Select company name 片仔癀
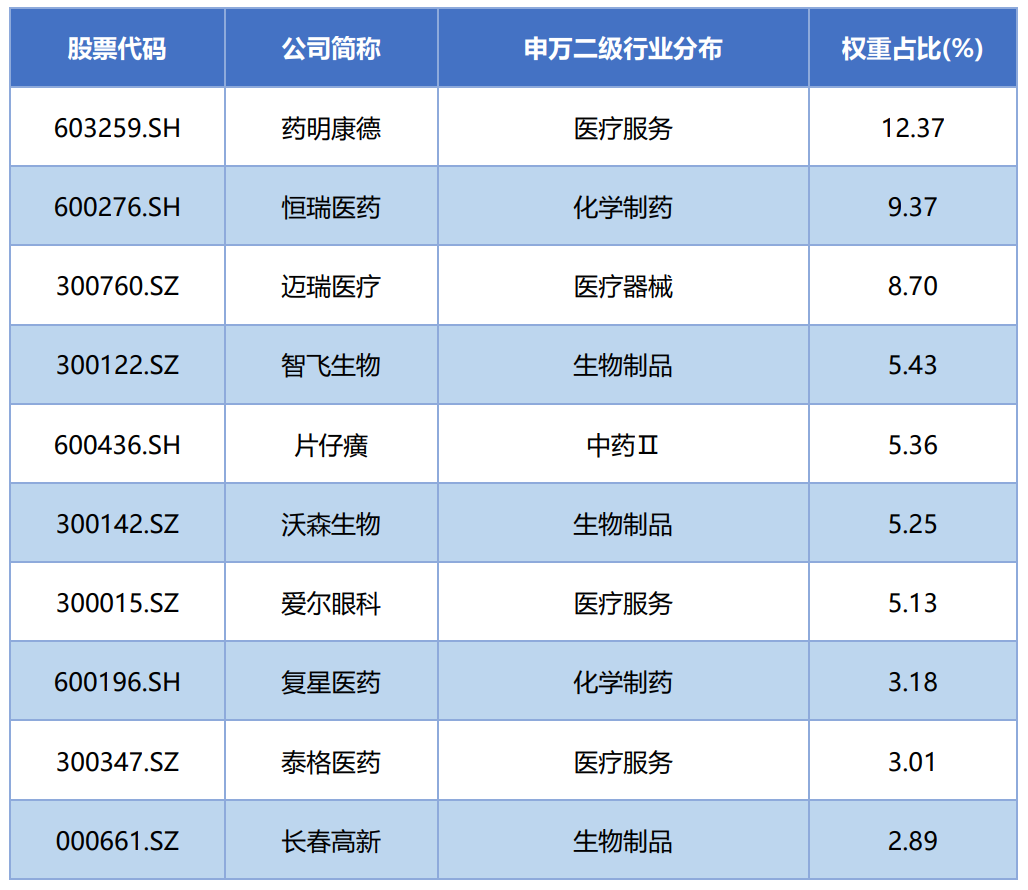 331,445
